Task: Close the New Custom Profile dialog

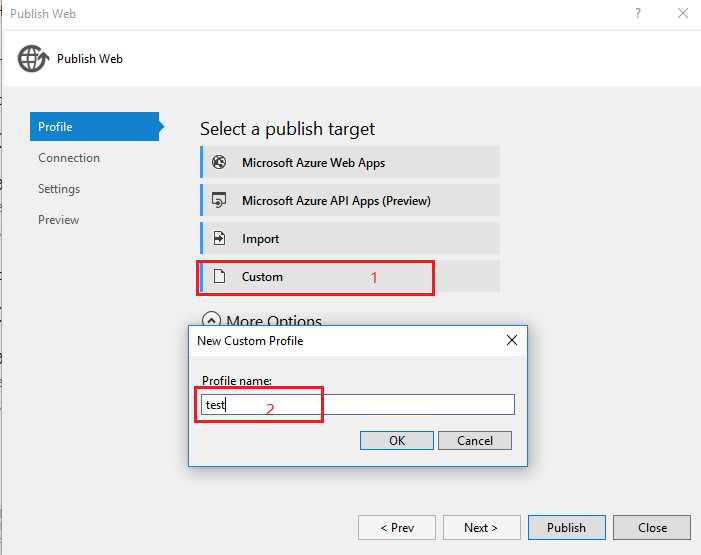Action: pyautogui.click(x=511, y=340)
